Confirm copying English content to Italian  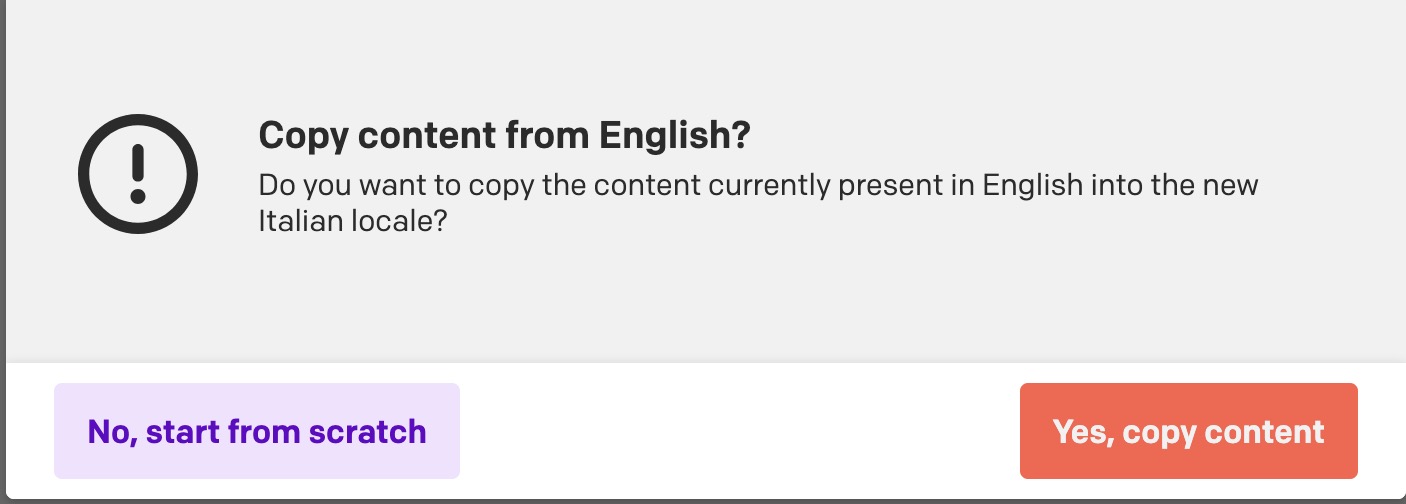1188,431
